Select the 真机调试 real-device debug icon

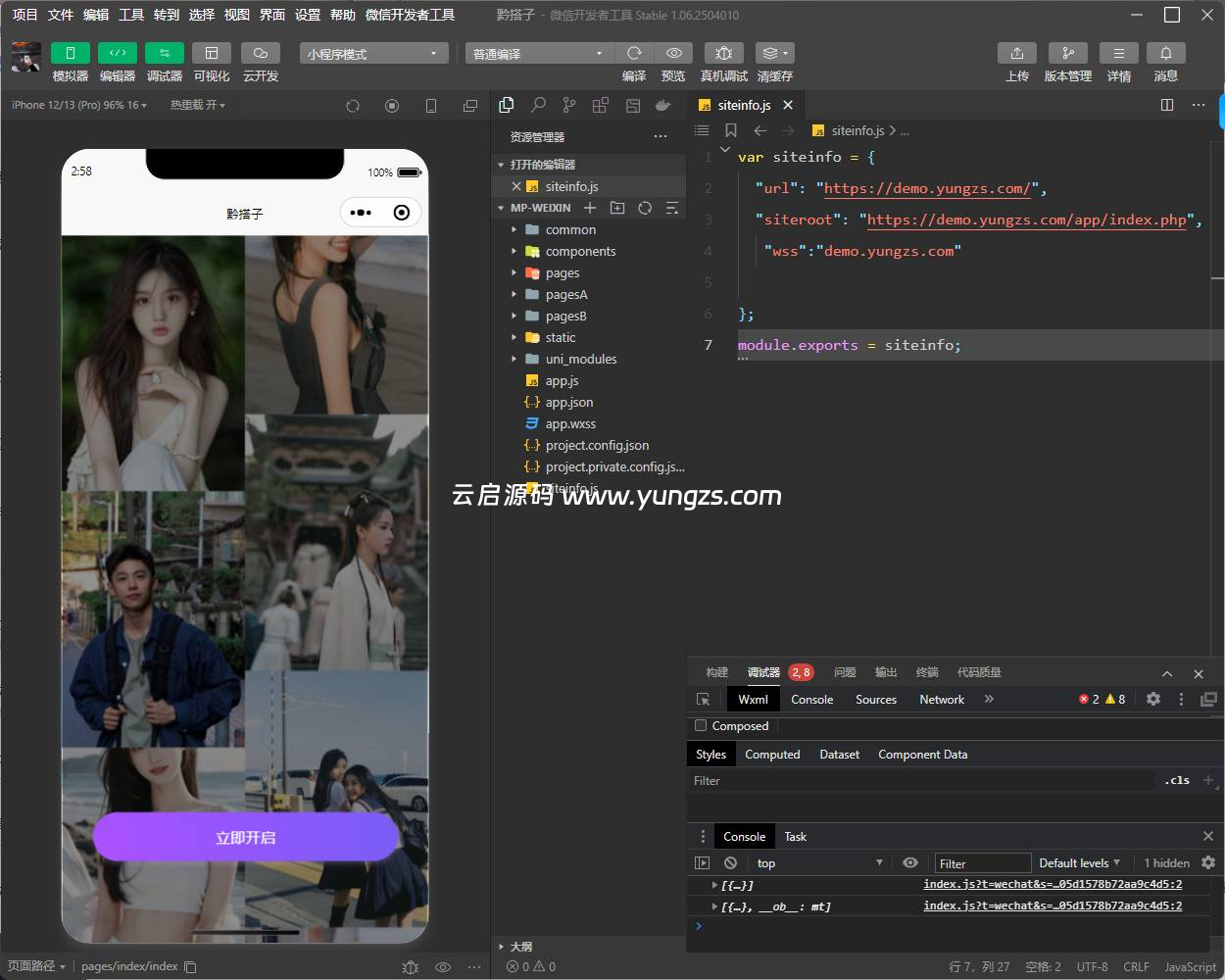pos(722,53)
